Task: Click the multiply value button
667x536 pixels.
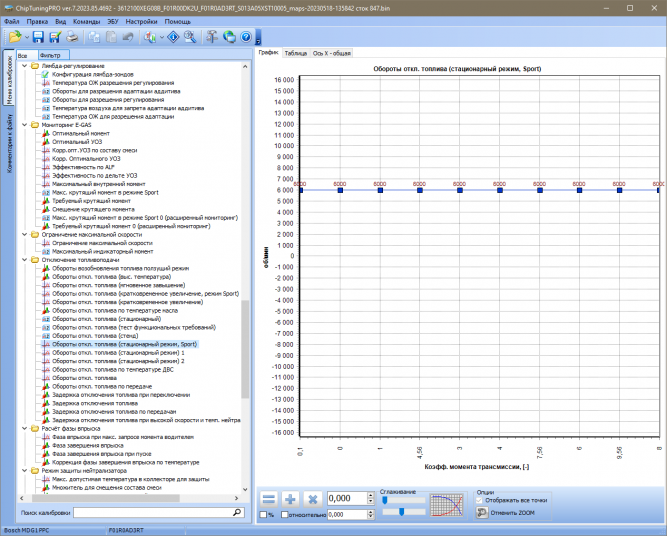Action: 313,499
